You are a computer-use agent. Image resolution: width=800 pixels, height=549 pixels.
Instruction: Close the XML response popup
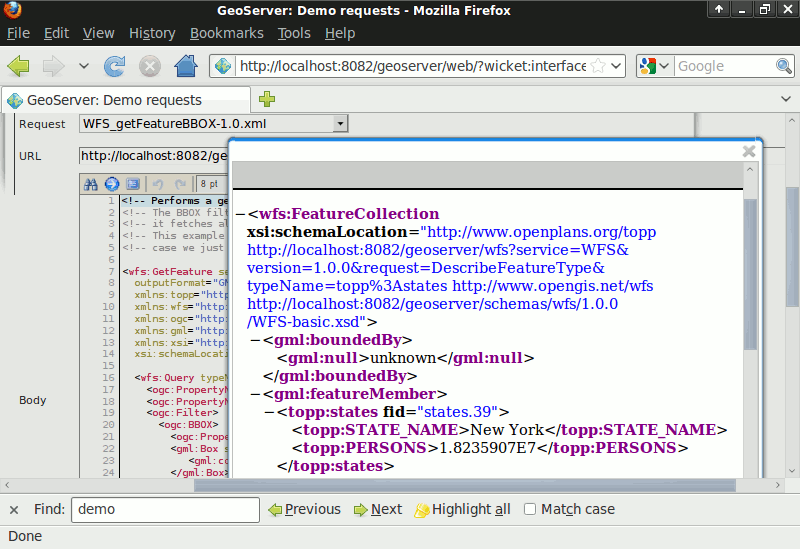pyautogui.click(x=749, y=151)
